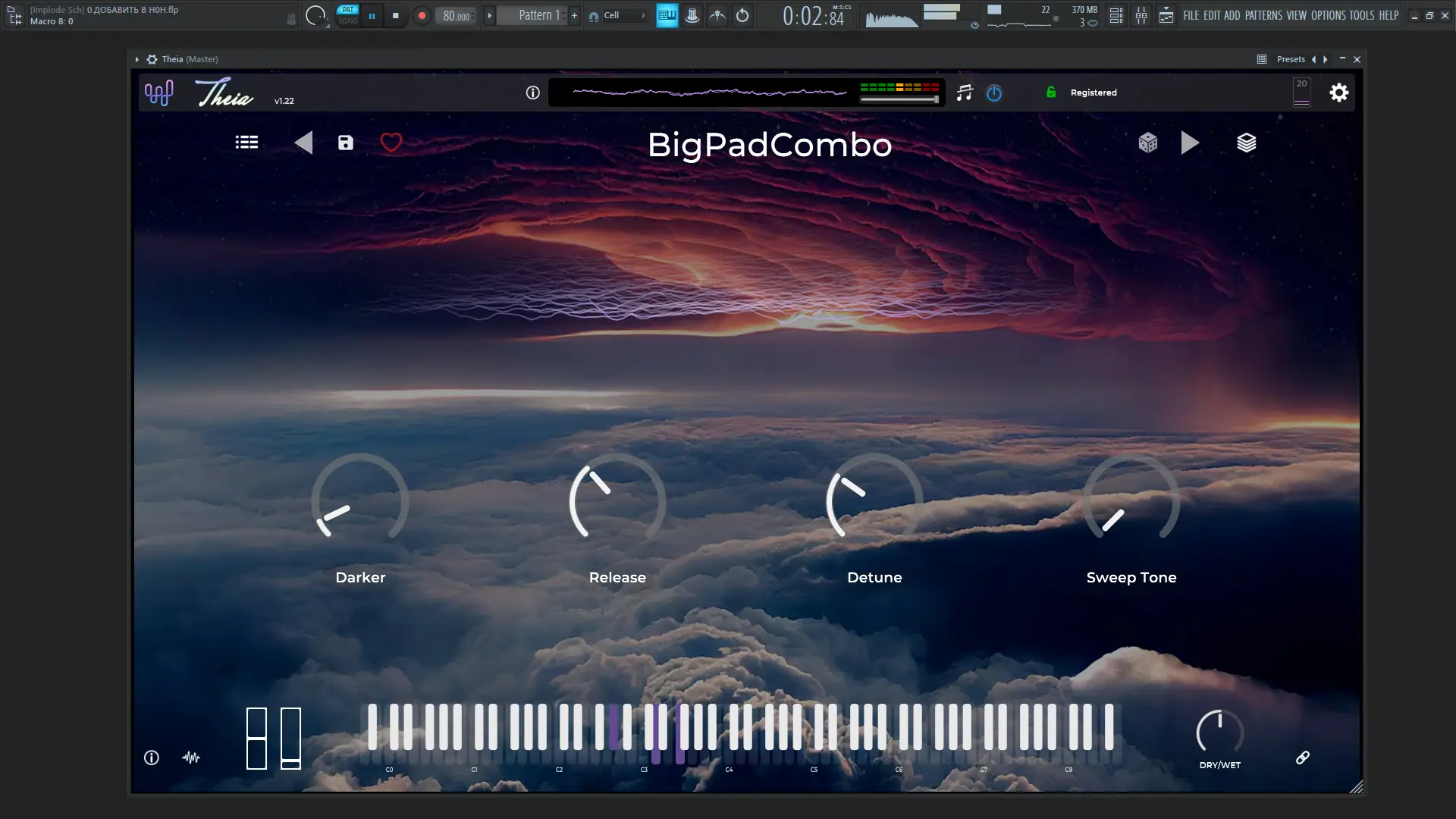
Task: Toggle BigPadCombo favorite heart
Action: 391,143
